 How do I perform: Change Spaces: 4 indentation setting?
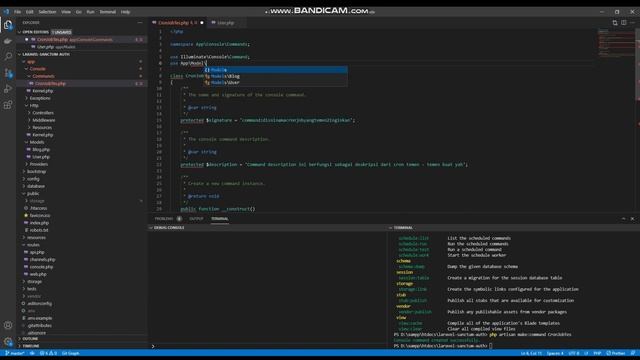pos(555,353)
